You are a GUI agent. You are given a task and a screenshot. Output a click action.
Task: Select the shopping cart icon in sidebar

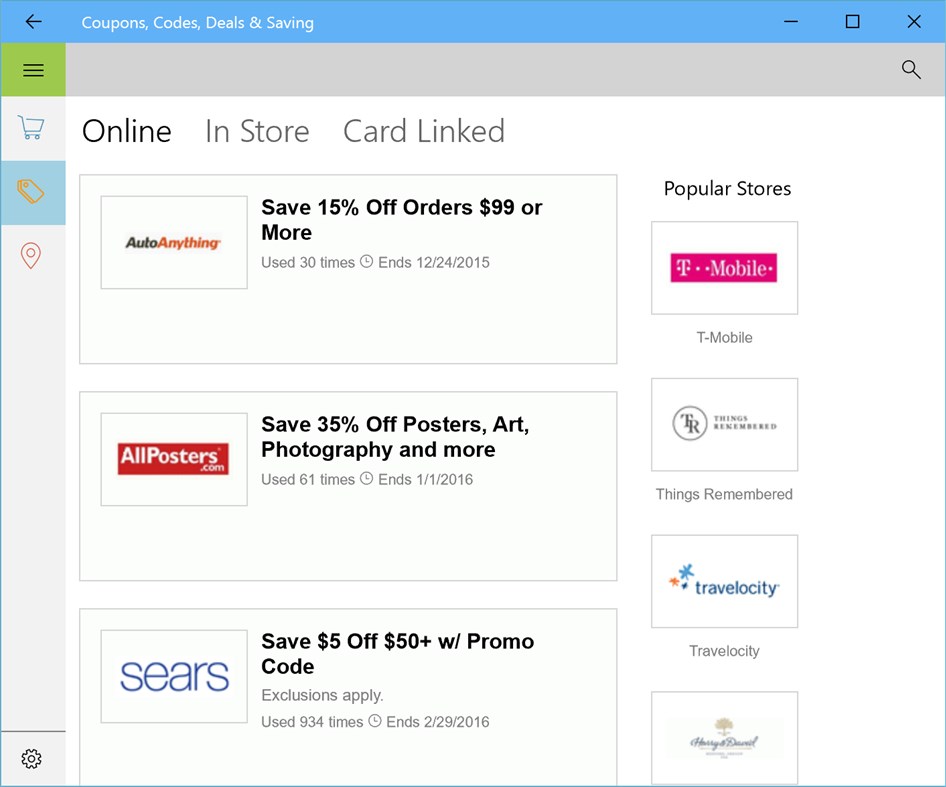31,128
